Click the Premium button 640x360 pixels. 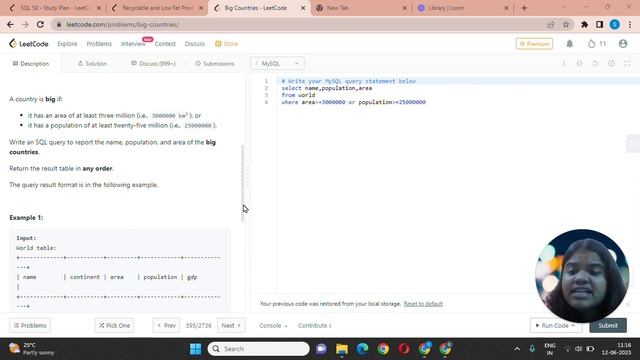pyautogui.click(x=534, y=44)
